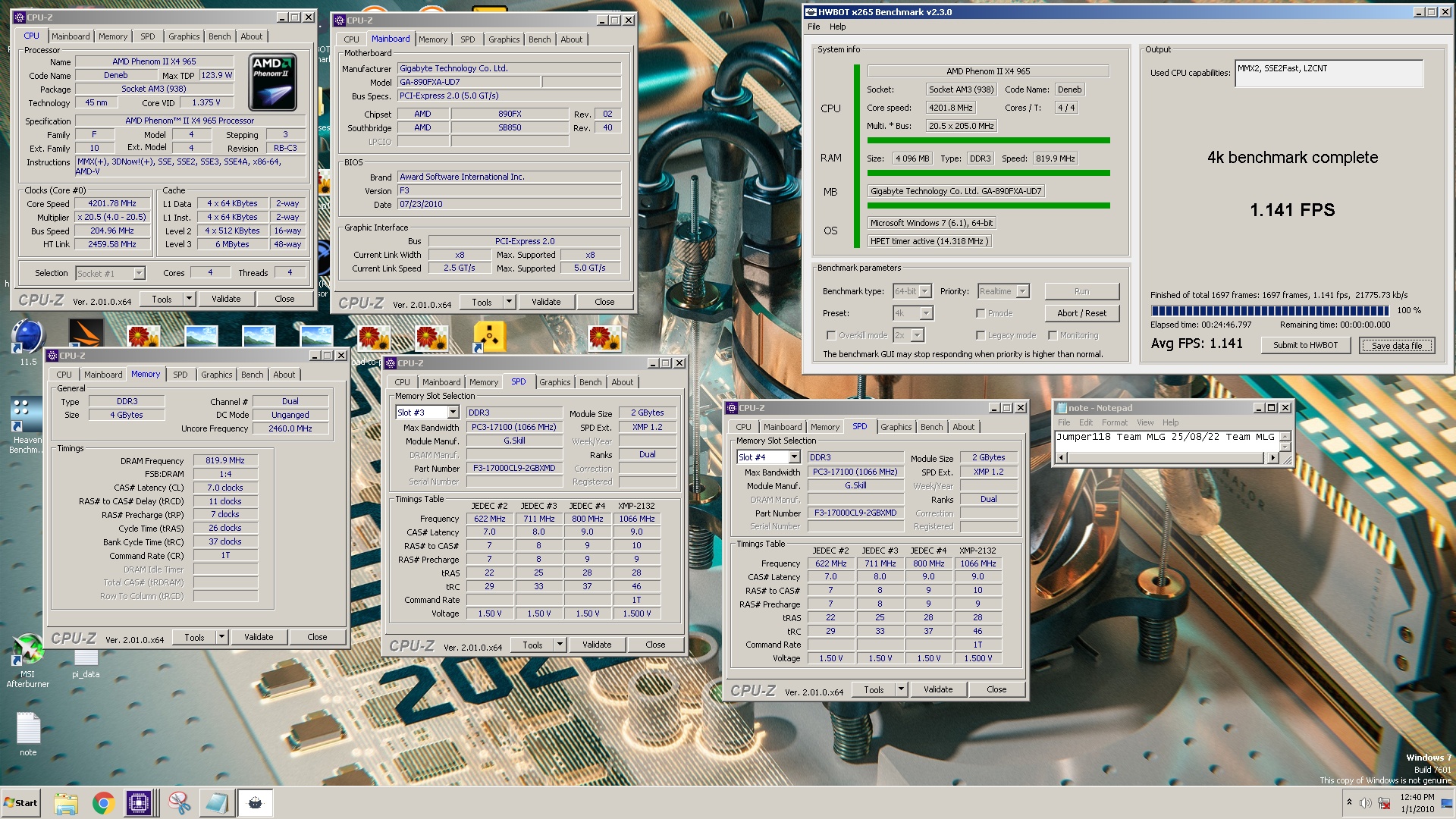Image resolution: width=1456 pixels, height=819 pixels.
Task: Switch to the Bench tab in the CPU tab window
Action: [x=219, y=36]
